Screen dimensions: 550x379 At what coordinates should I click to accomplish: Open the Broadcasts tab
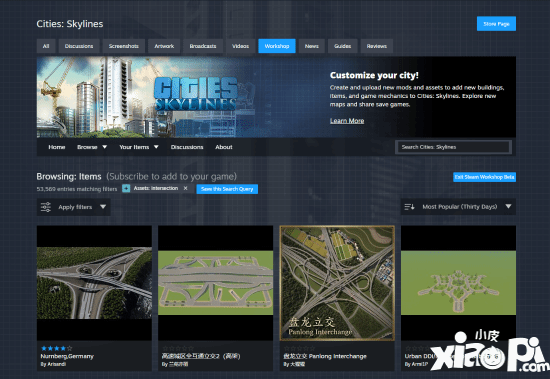pos(203,46)
